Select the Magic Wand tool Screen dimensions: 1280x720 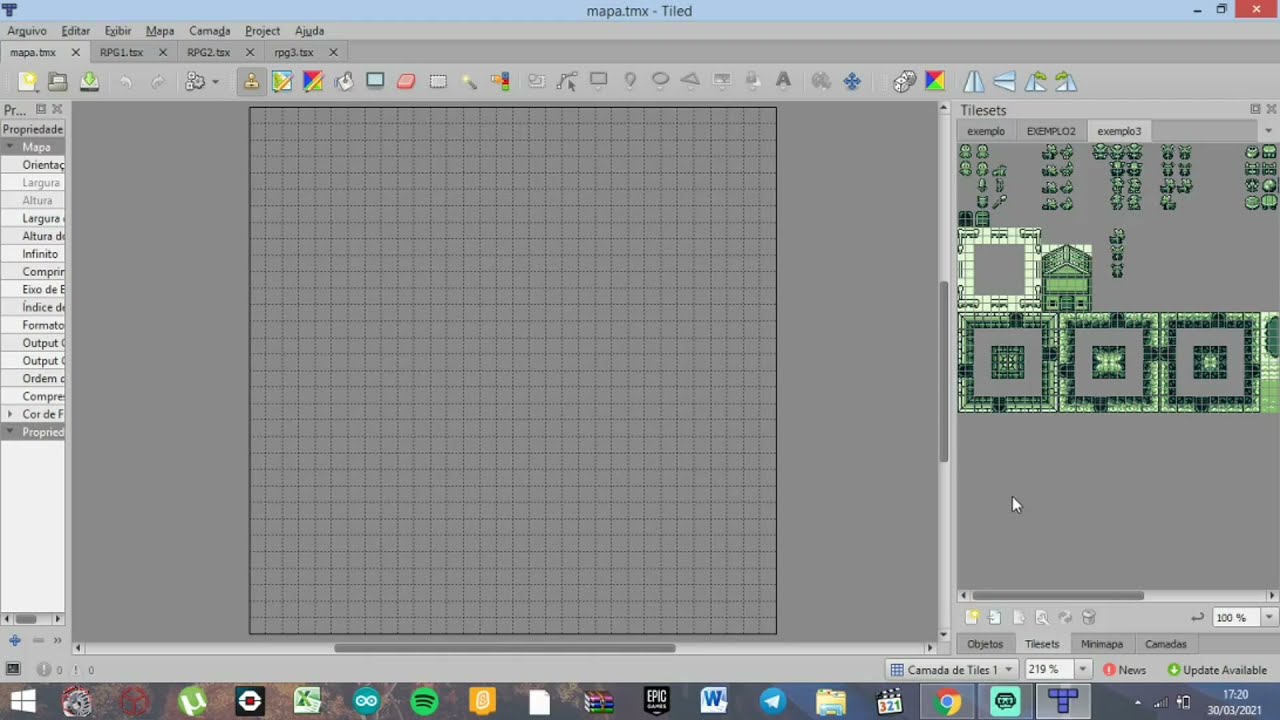(x=469, y=82)
